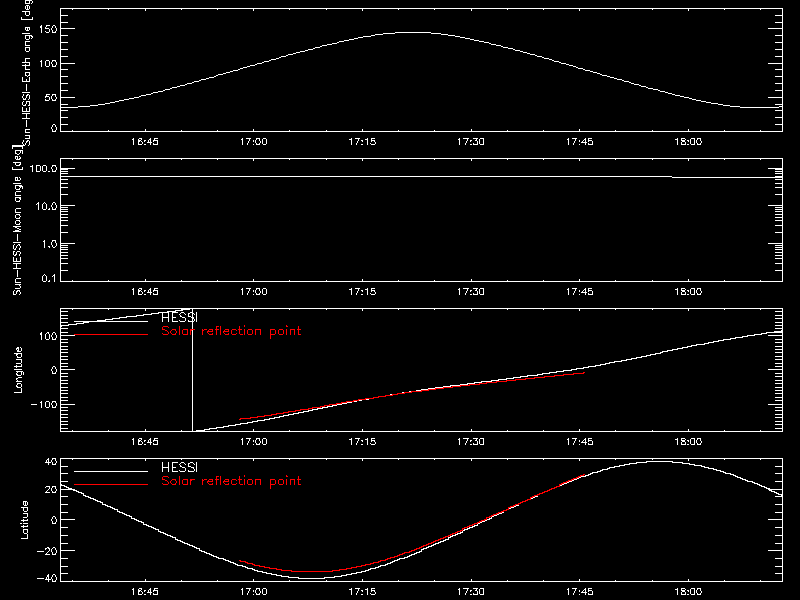Select the 100 tick on Longitude plot
The width and height of the screenshot is (800, 600).
pyautogui.click(x=47, y=336)
